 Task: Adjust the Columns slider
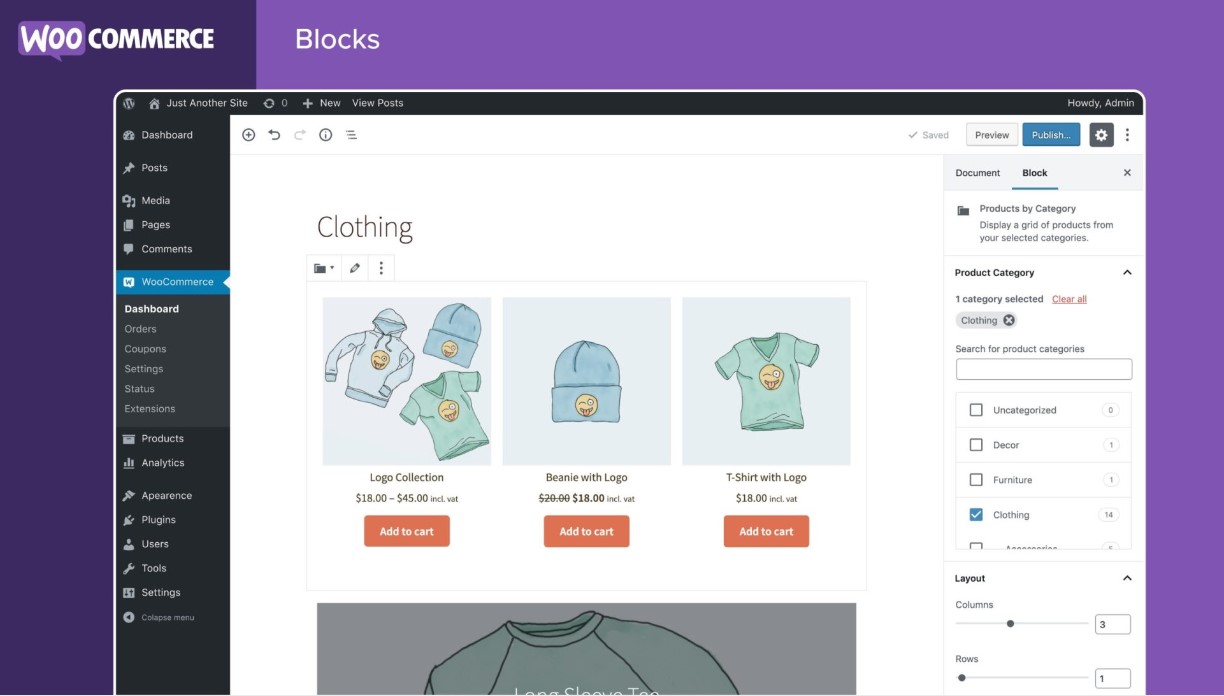point(1021,623)
